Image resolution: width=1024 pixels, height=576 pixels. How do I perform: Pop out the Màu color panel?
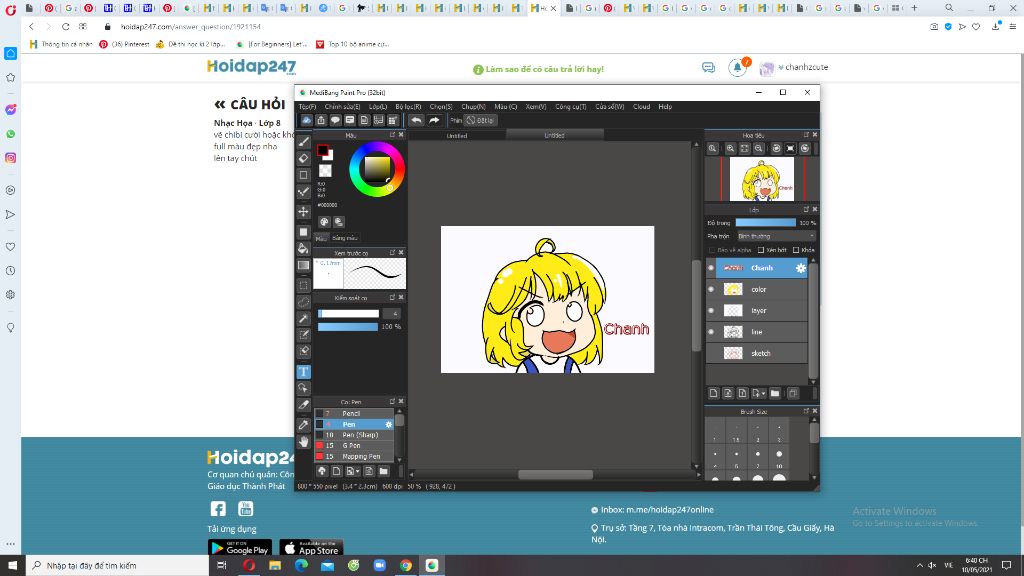[x=392, y=135]
